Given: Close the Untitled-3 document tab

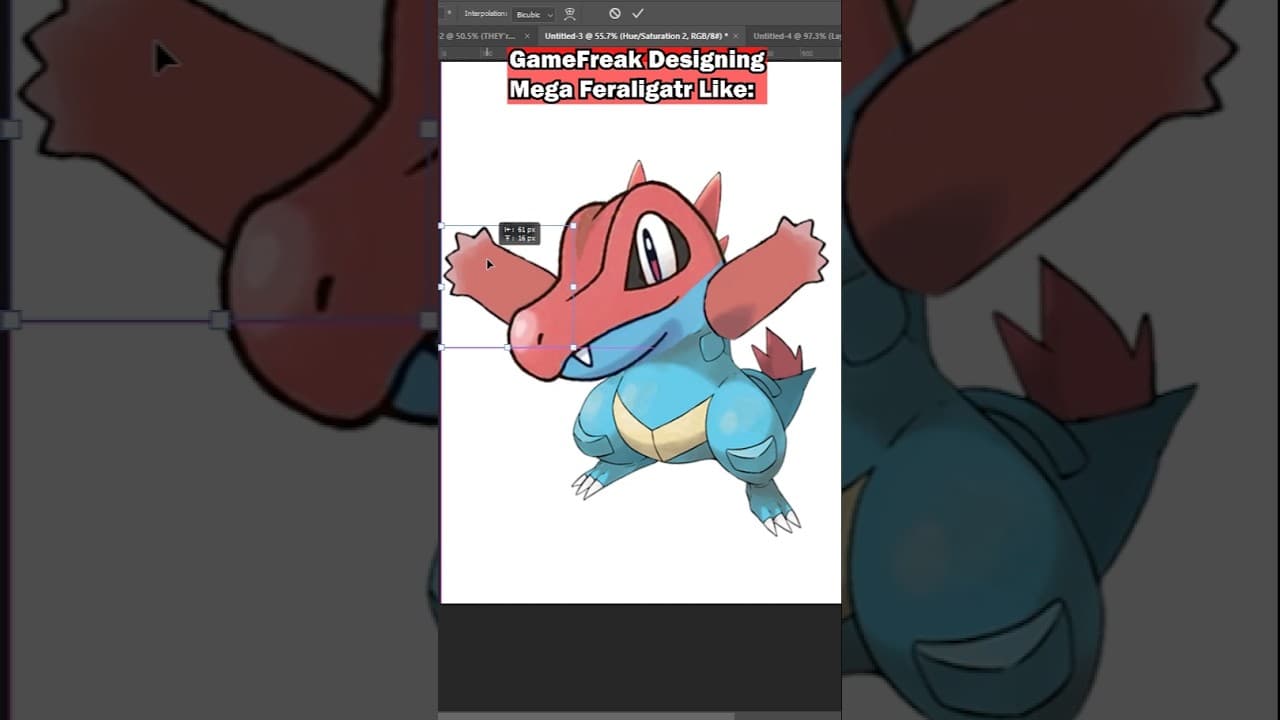Looking at the screenshot, I should (x=736, y=36).
